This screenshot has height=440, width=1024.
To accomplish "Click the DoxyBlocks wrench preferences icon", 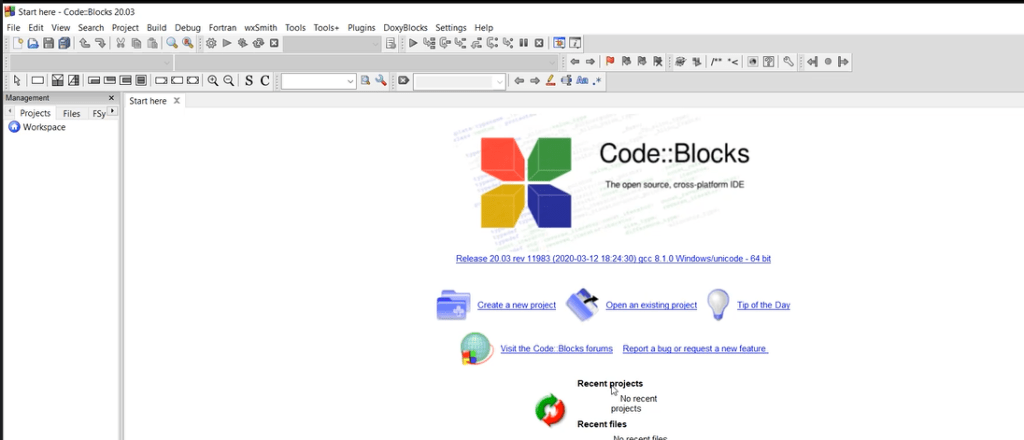I will click(788, 61).
